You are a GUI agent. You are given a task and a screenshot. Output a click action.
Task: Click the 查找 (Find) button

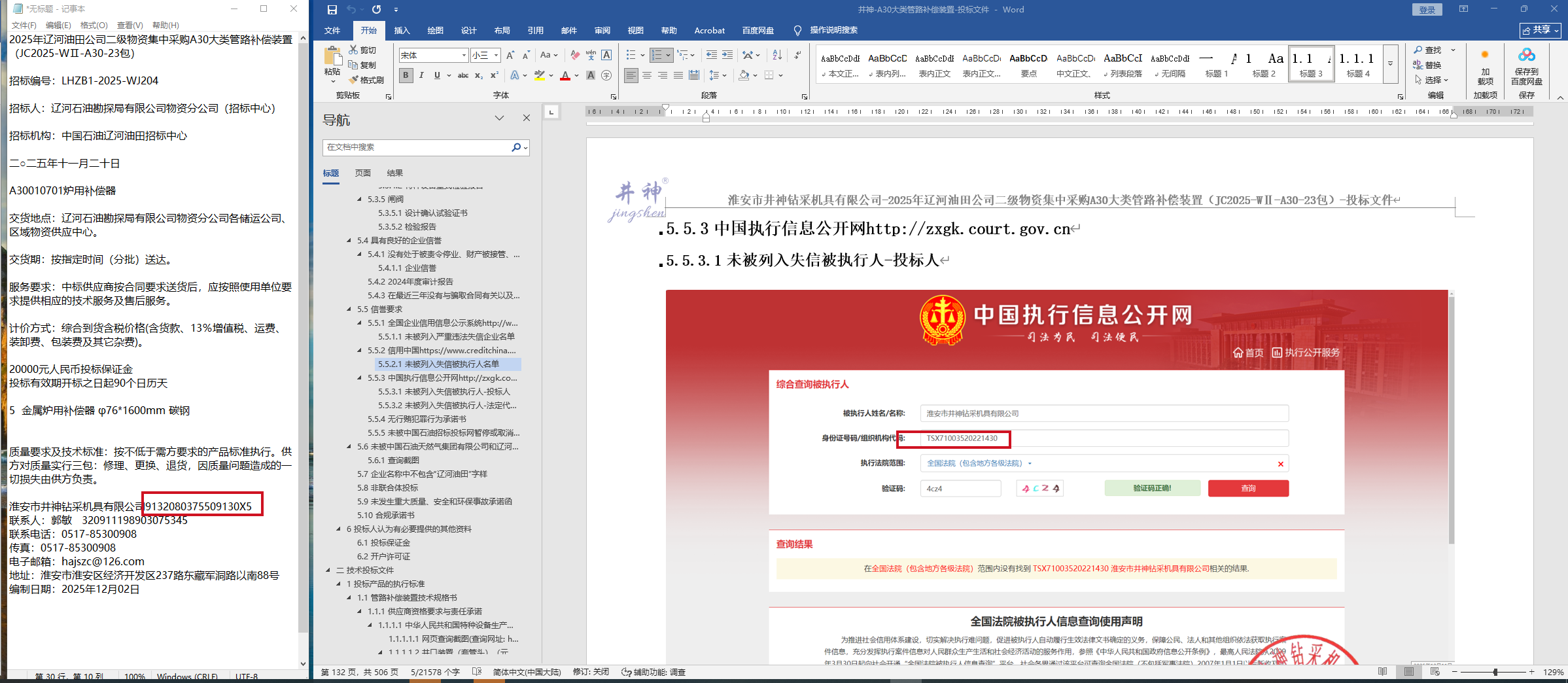tap(1427, 50)
